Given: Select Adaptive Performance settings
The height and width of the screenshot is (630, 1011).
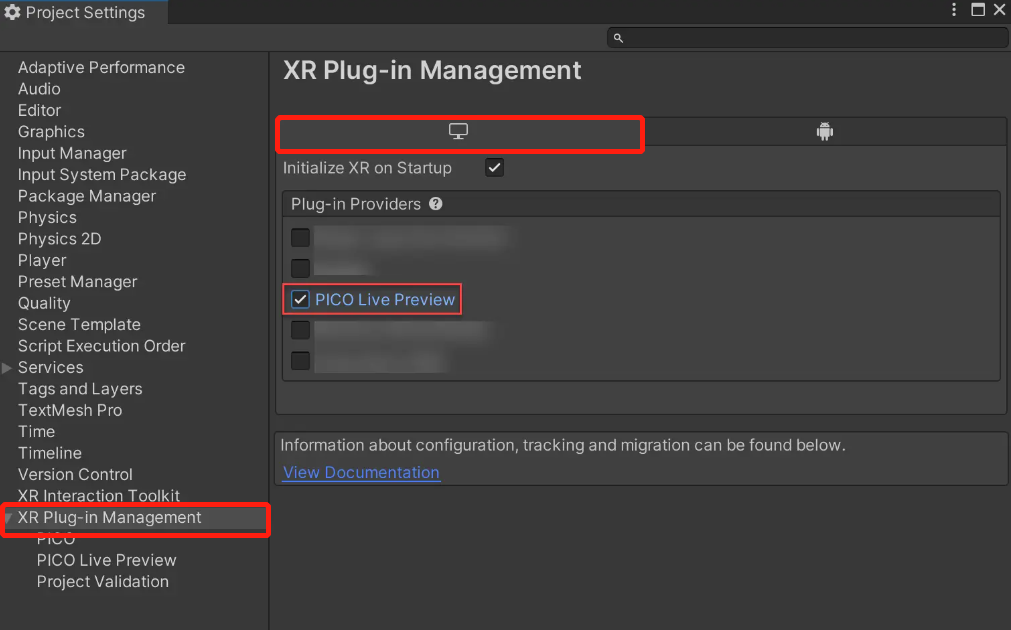Looking at the screenshot, I should tap(101, 67).
